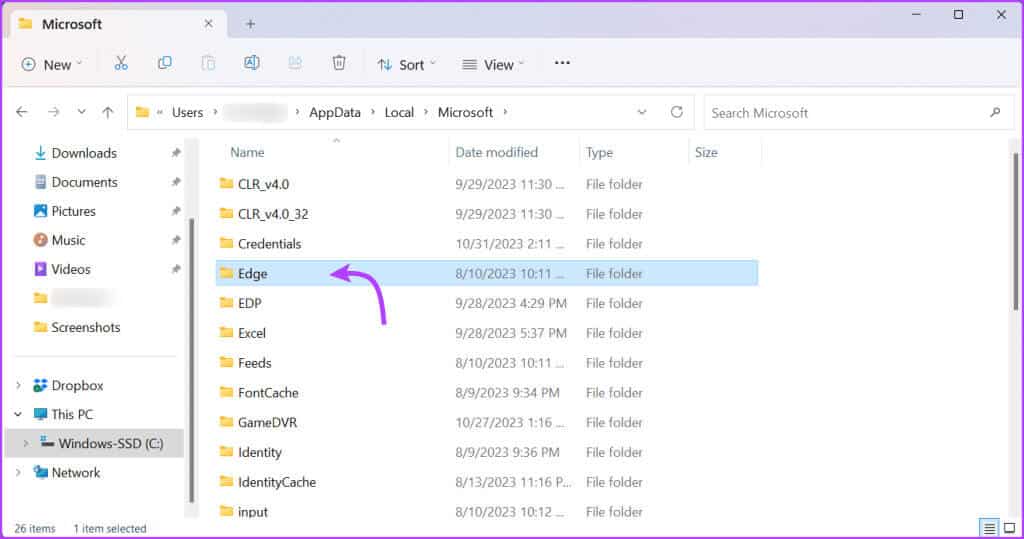Go back with the left arrow
Image resolution: width=1024 pixels, height=539 pixels.
pos(22,112)
